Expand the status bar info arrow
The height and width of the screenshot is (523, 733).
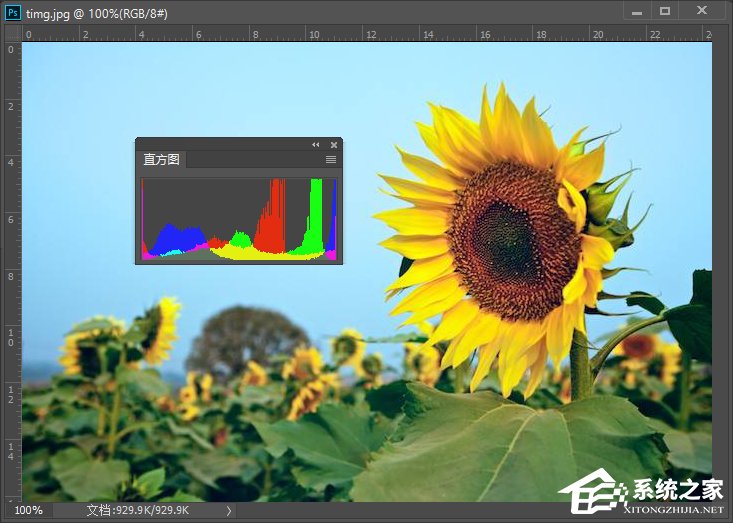pyautogui.click(x=229, y=510)
